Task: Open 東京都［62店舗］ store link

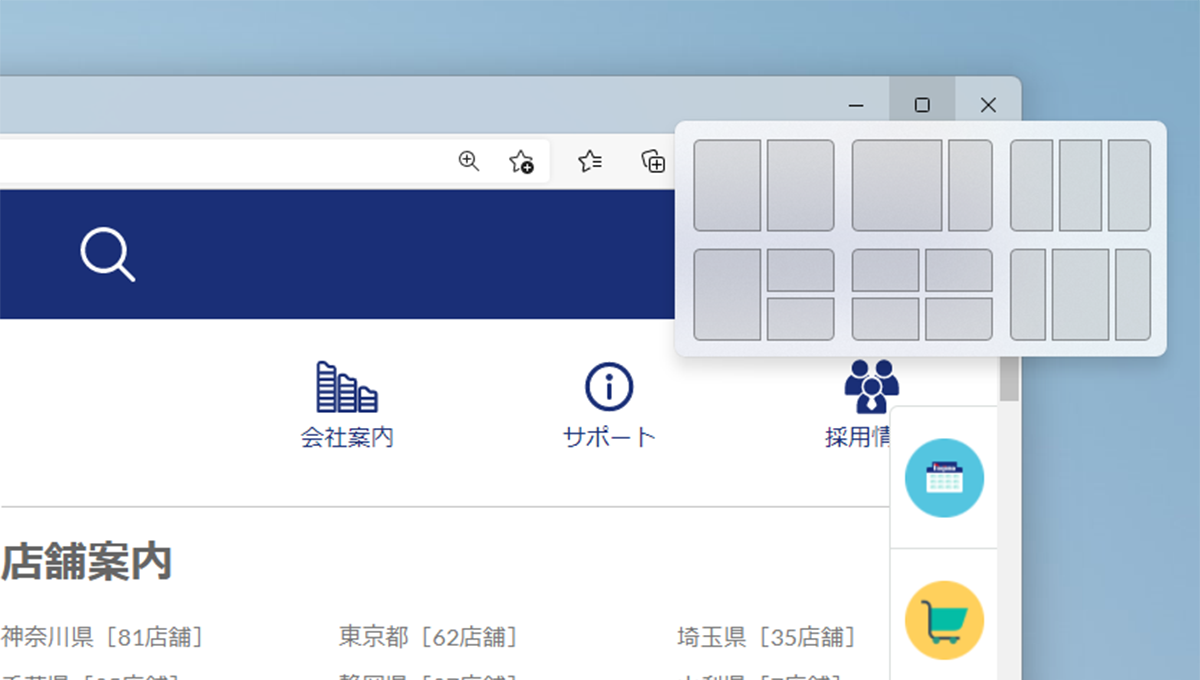Action: click(428, 636)
